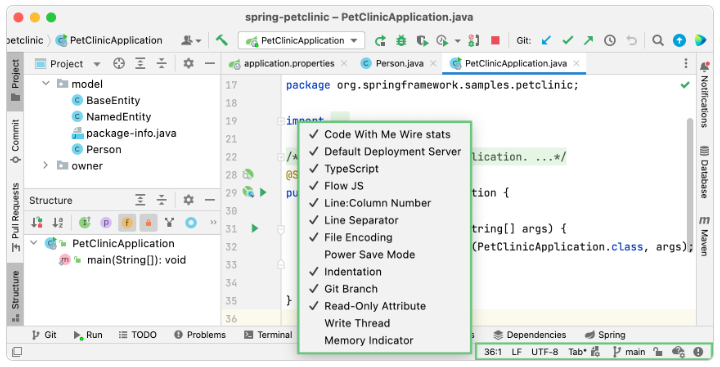Collapse PetClinicApplication node in Structure

34,243
